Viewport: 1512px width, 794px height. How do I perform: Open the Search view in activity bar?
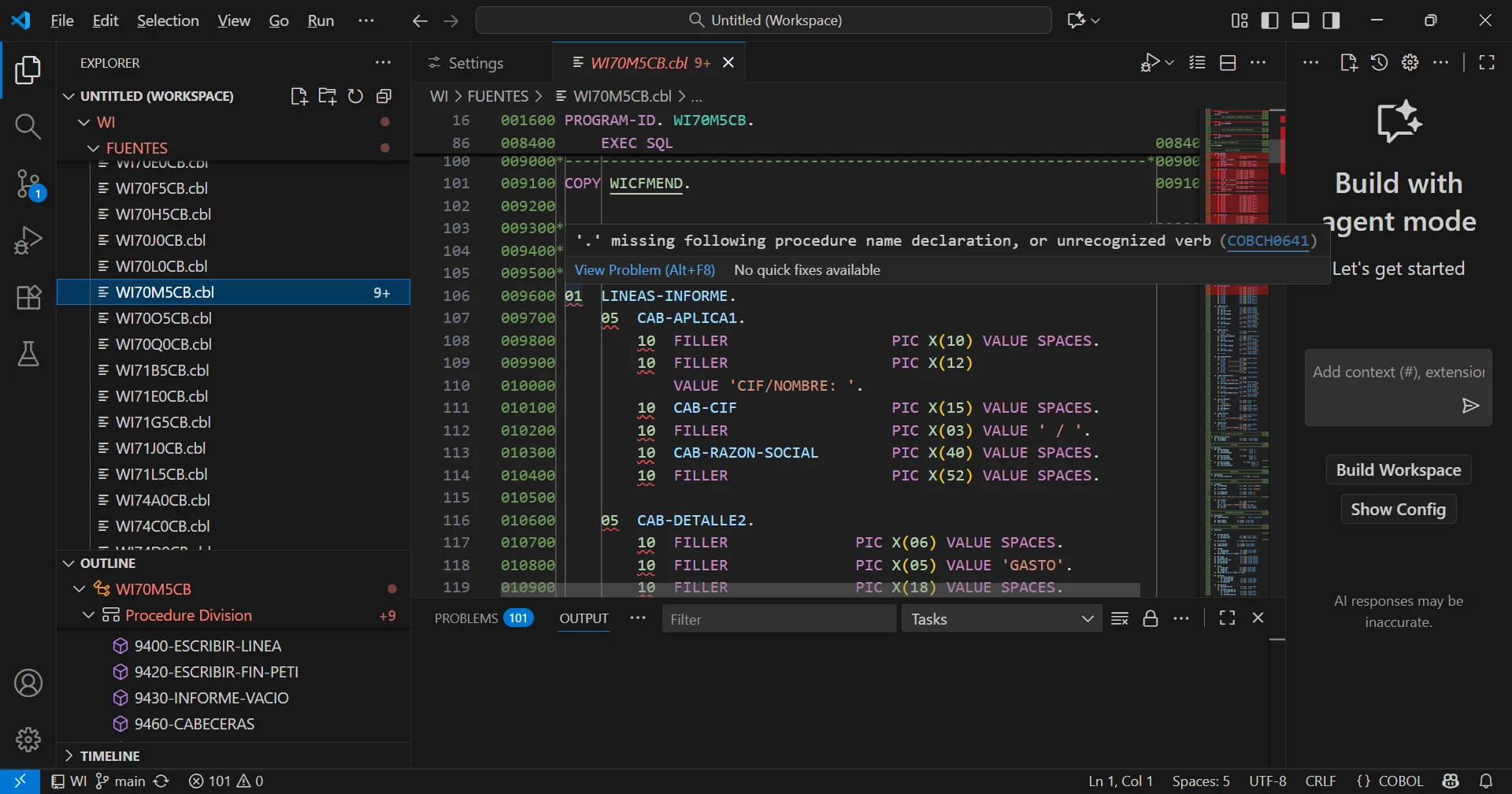pyautogui.click(x=28, y=126)
